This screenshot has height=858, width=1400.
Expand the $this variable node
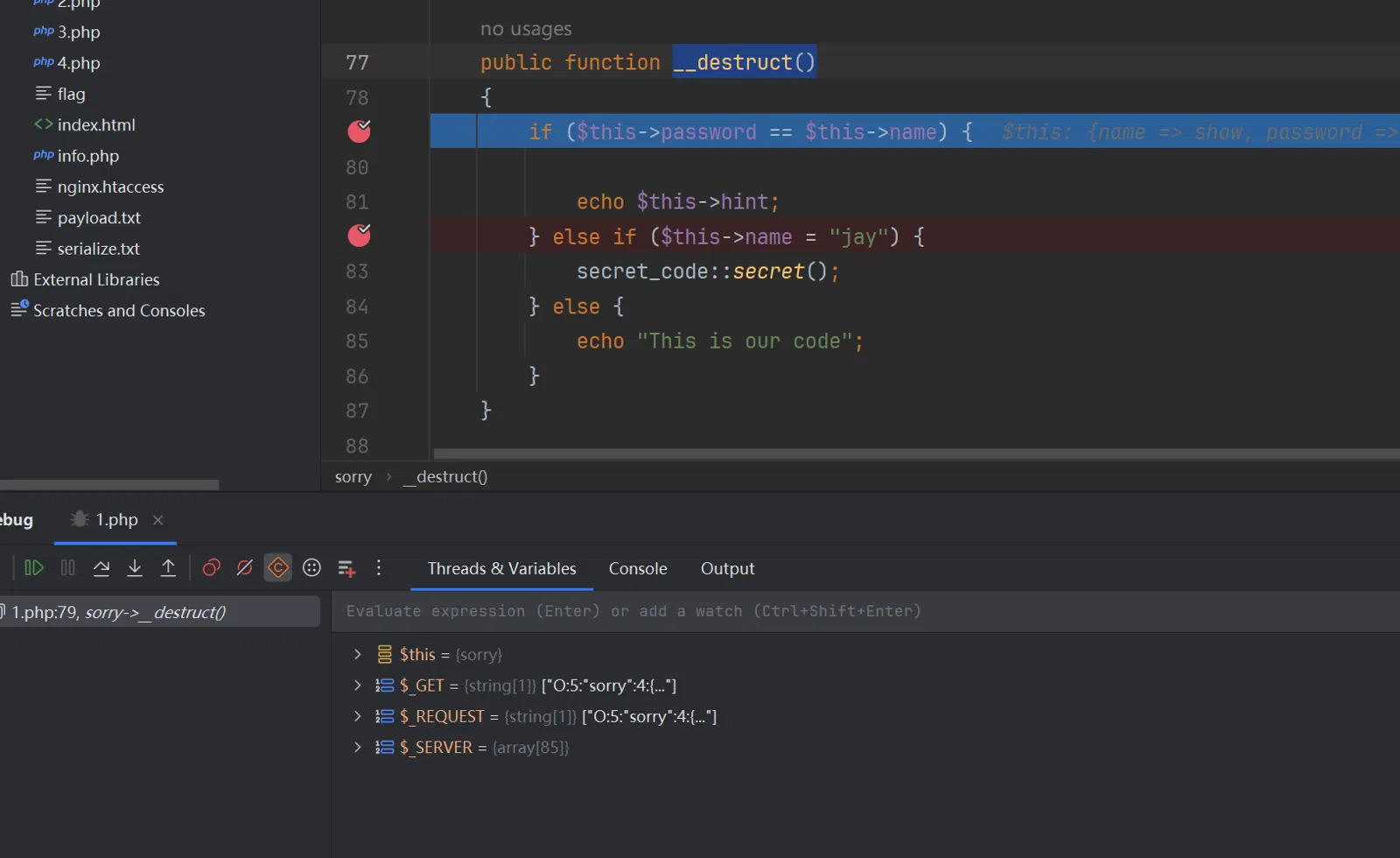tap(357, 654)
